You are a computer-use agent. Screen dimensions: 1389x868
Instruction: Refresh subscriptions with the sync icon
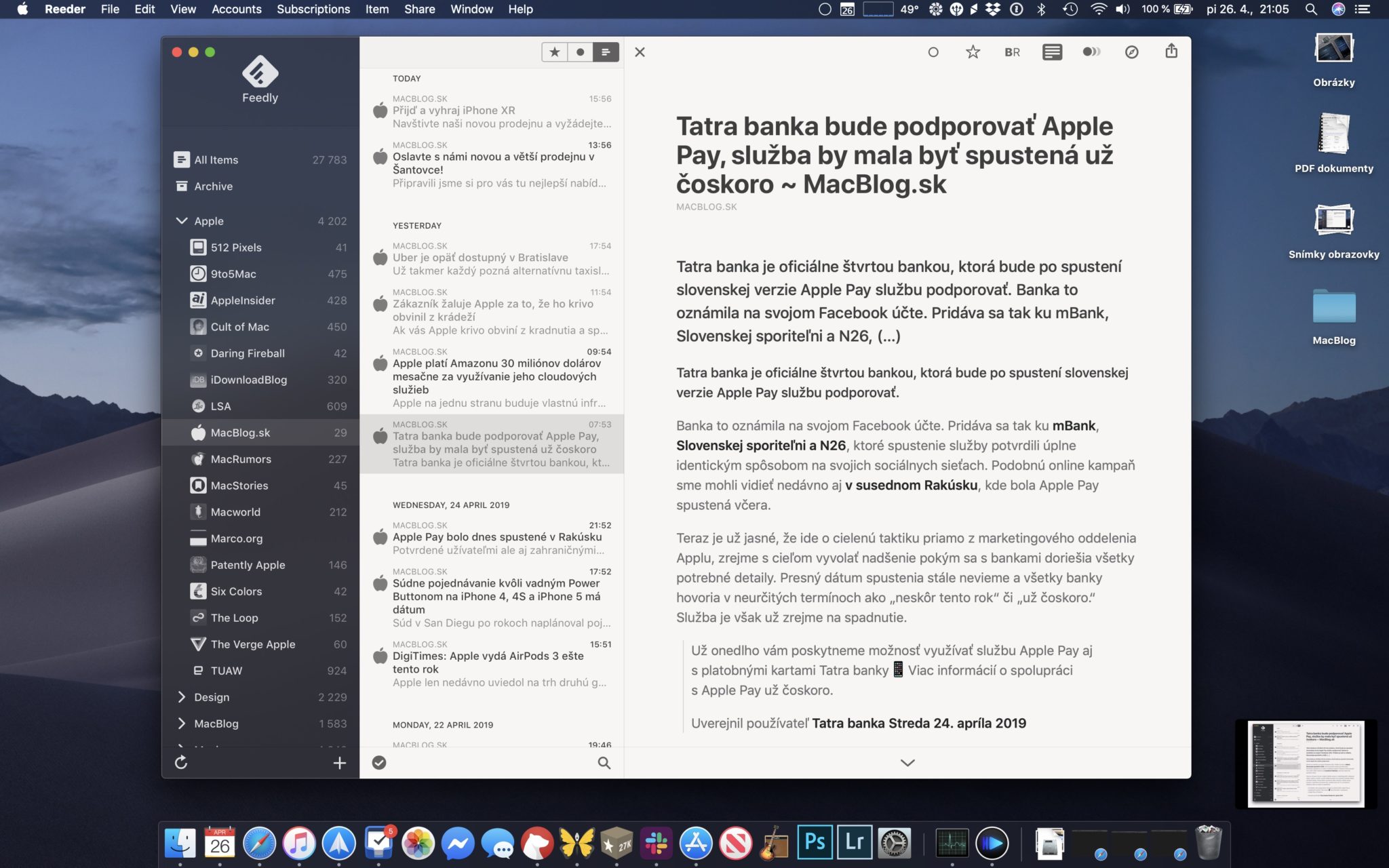(x=181, y=762)
